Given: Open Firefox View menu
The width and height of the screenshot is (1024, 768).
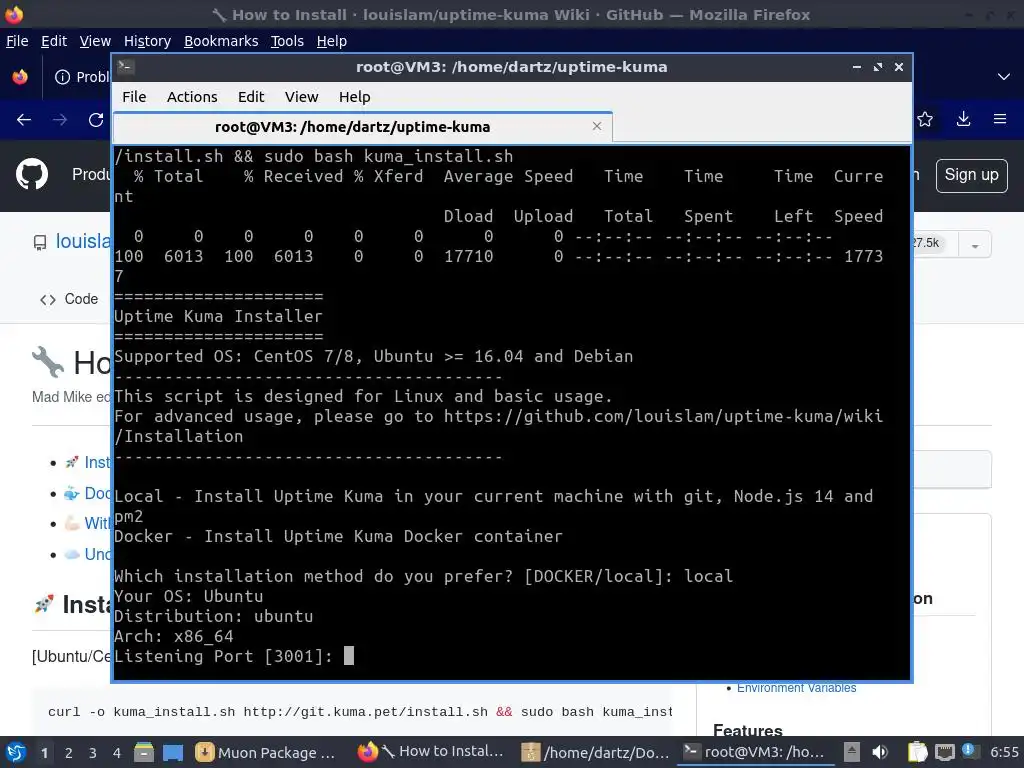Looking at the screenshot, I should pyautogui.click(x=95, y=41).
